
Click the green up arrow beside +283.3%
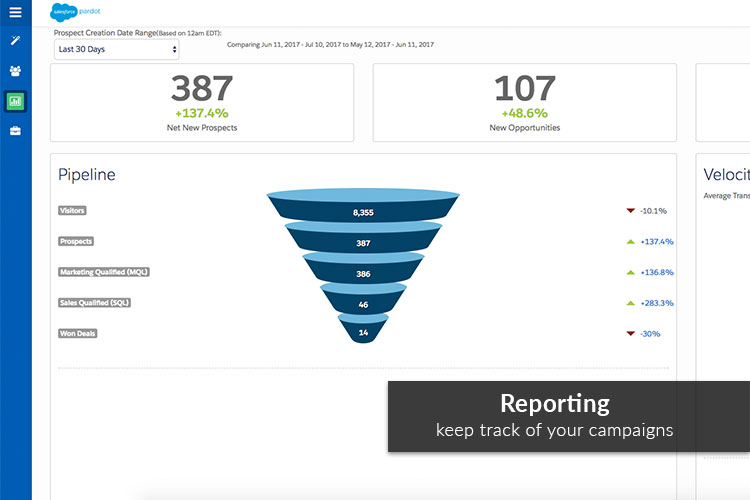630,303
